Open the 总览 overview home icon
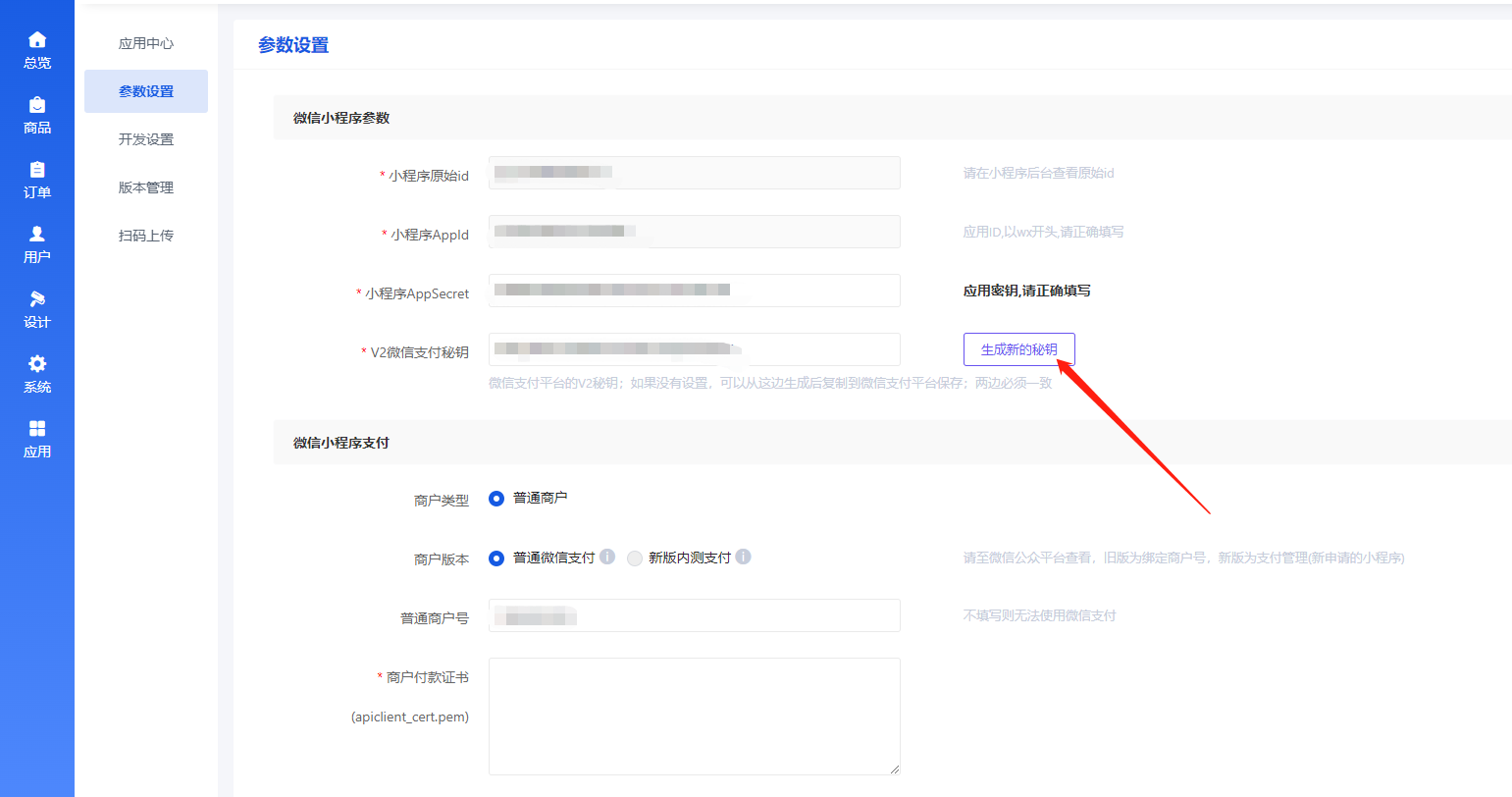Screen dimensions: 1512x797 (37, 40)
